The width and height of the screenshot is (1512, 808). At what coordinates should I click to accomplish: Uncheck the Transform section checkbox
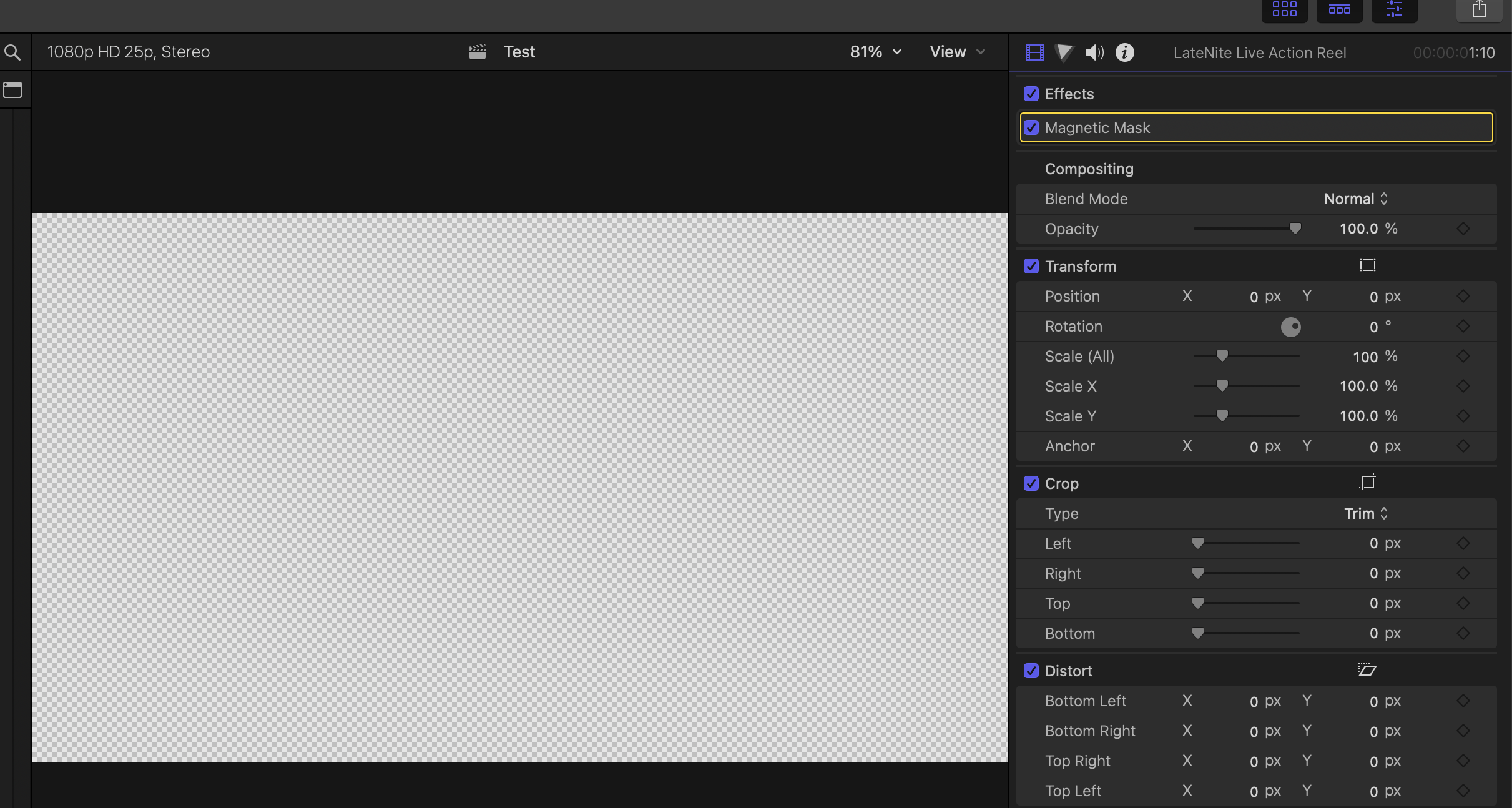(1031, 266)
